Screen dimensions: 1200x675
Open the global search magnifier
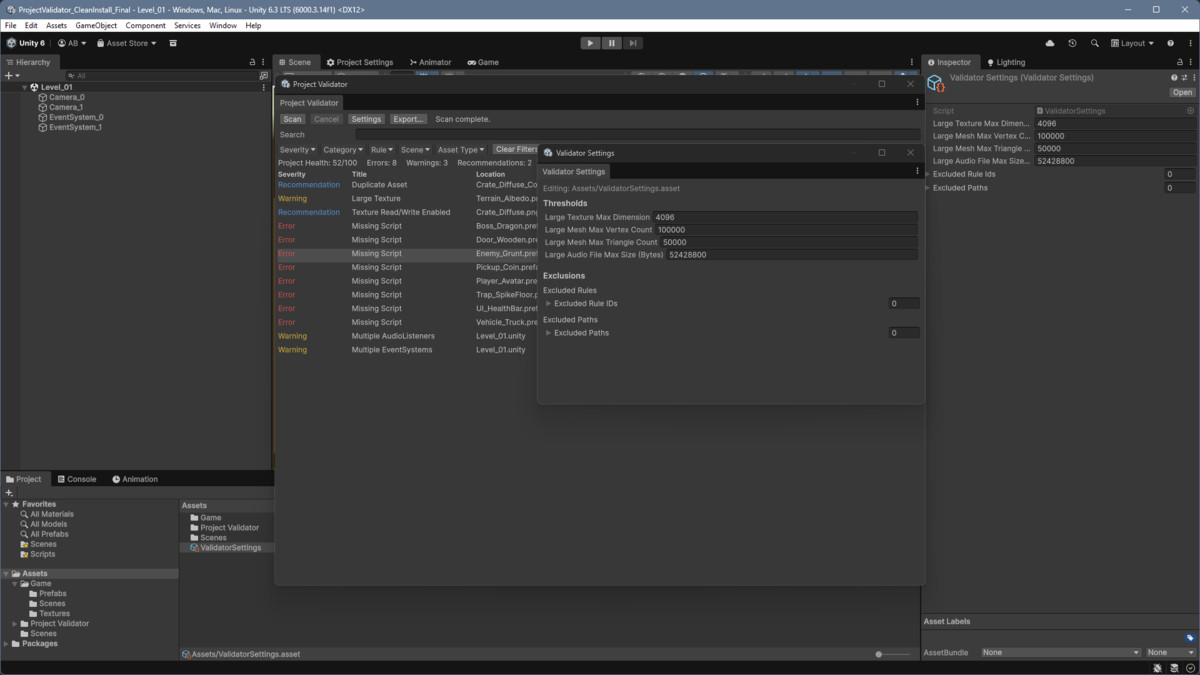1094,43
